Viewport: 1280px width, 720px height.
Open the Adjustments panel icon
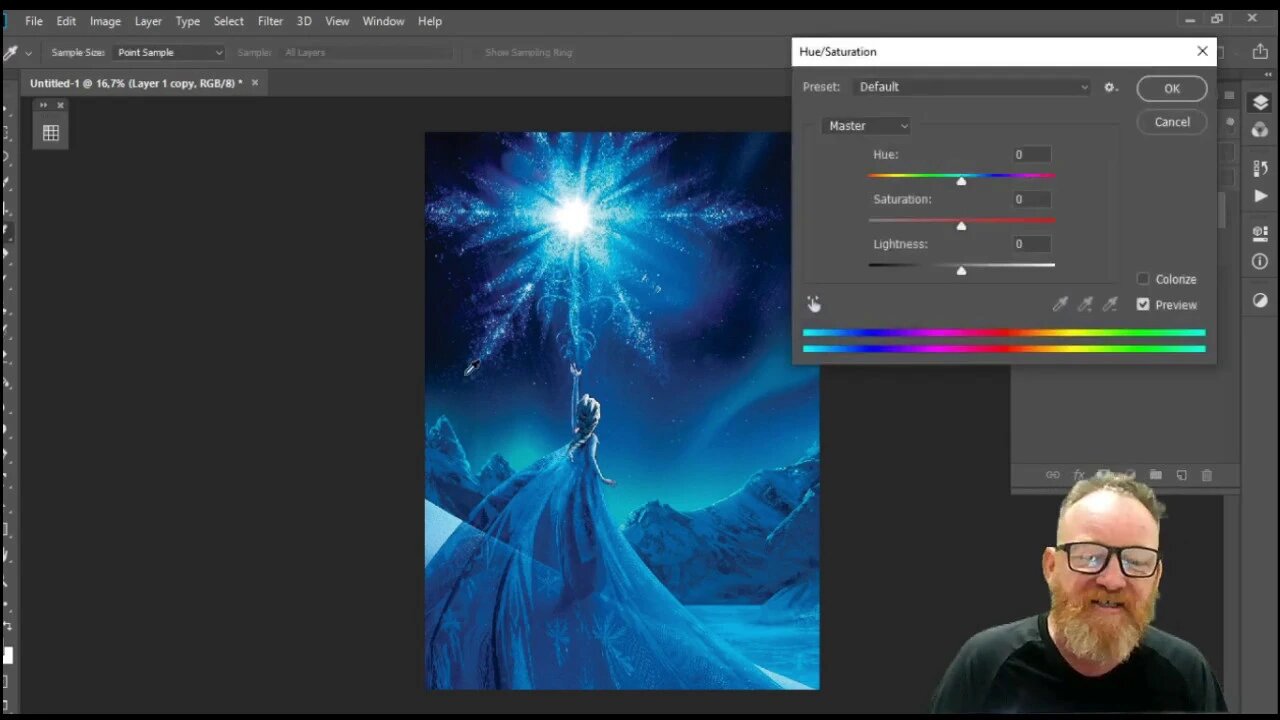click(1260, 300)
